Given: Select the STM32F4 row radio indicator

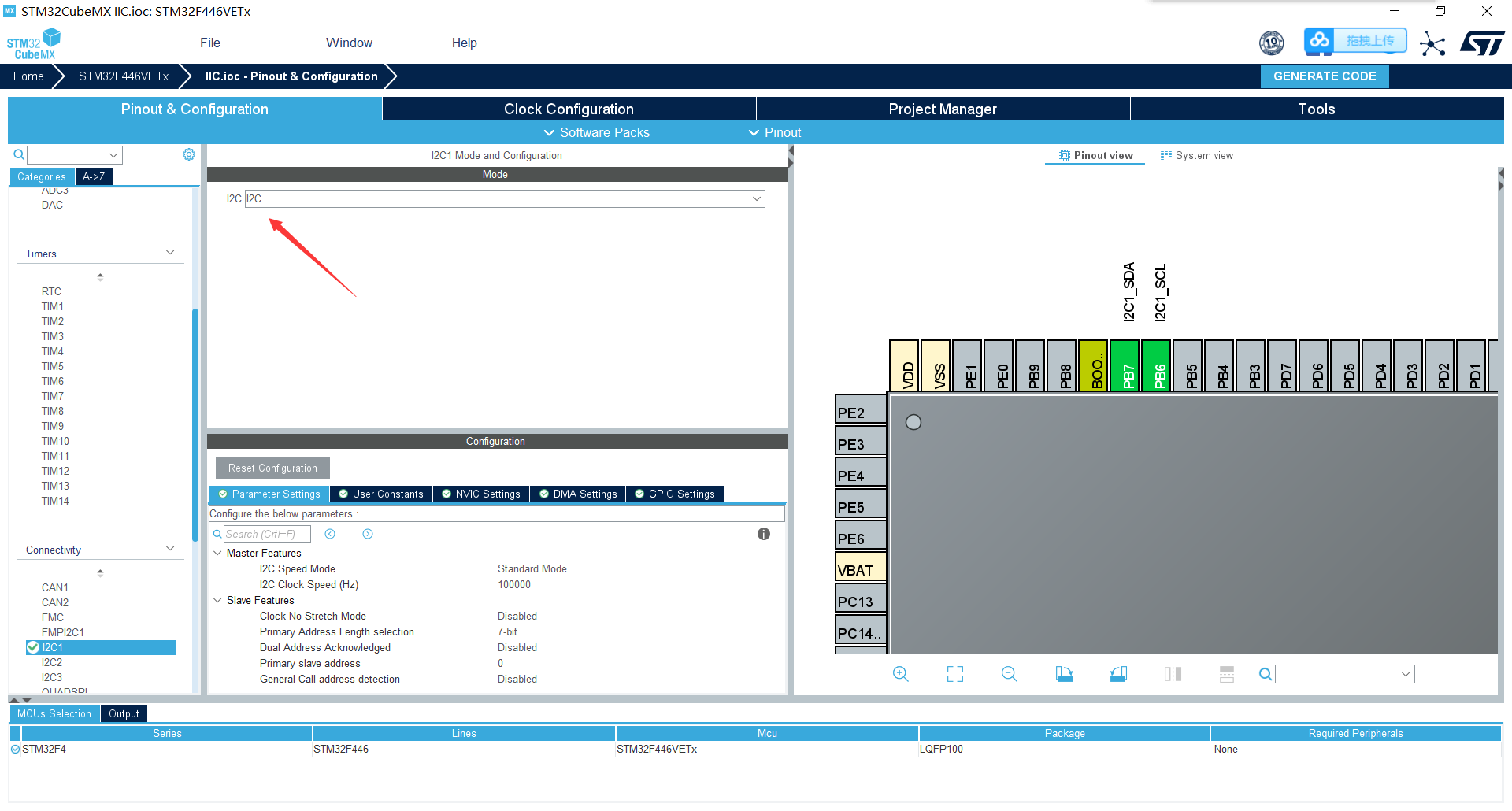Looking at the screenshot, I should pos(15,749).
